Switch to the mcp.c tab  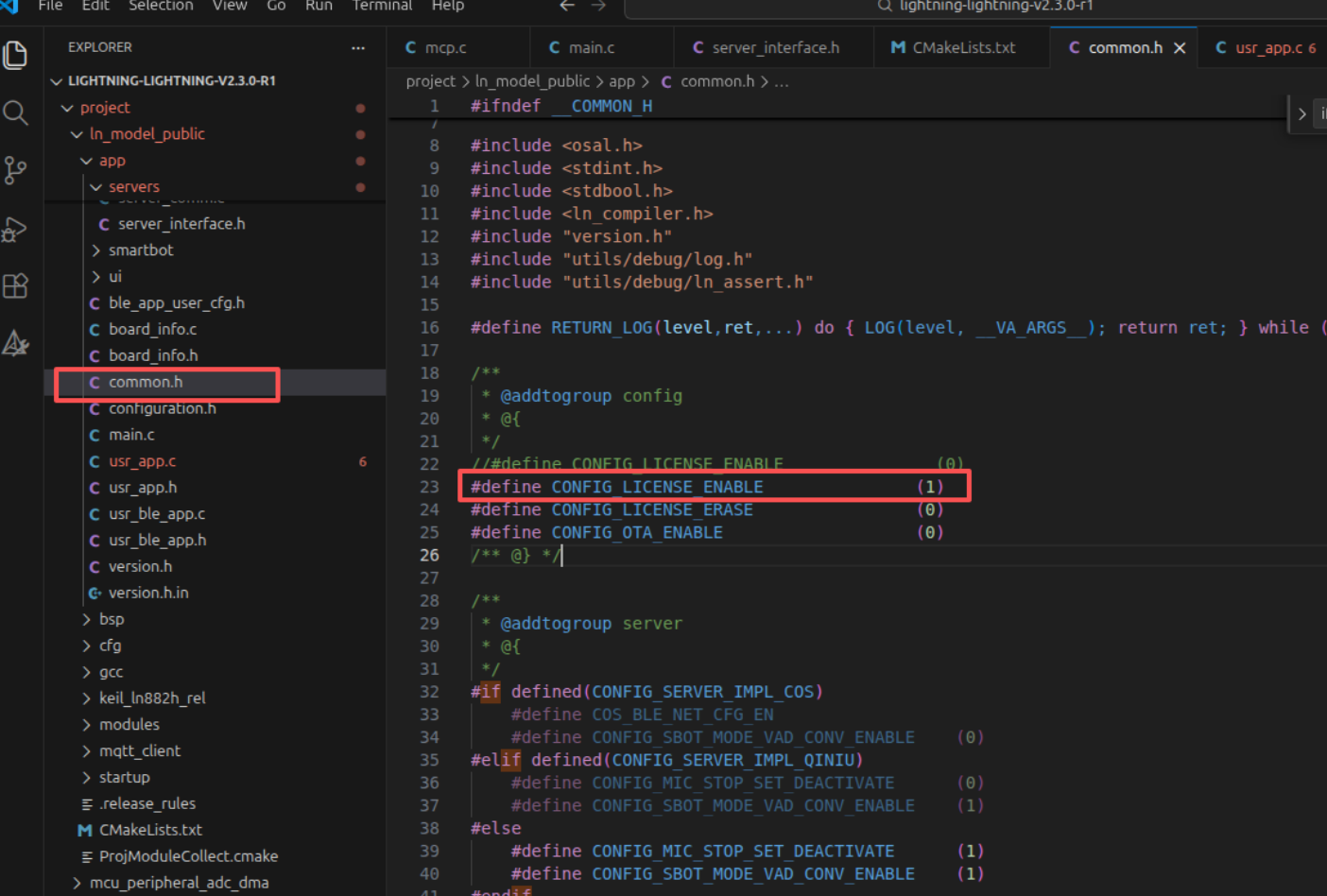pyautogui.click(x=457, y=47)
